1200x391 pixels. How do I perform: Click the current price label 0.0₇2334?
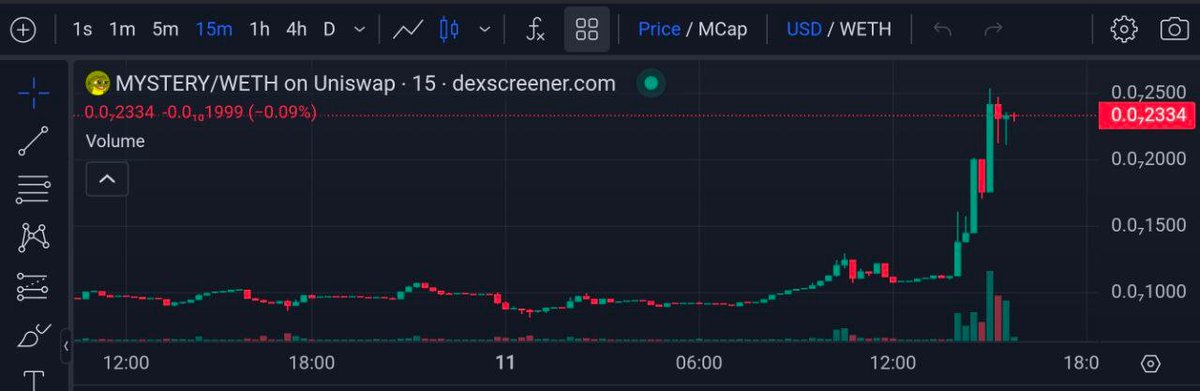(x=1148, y=115)
